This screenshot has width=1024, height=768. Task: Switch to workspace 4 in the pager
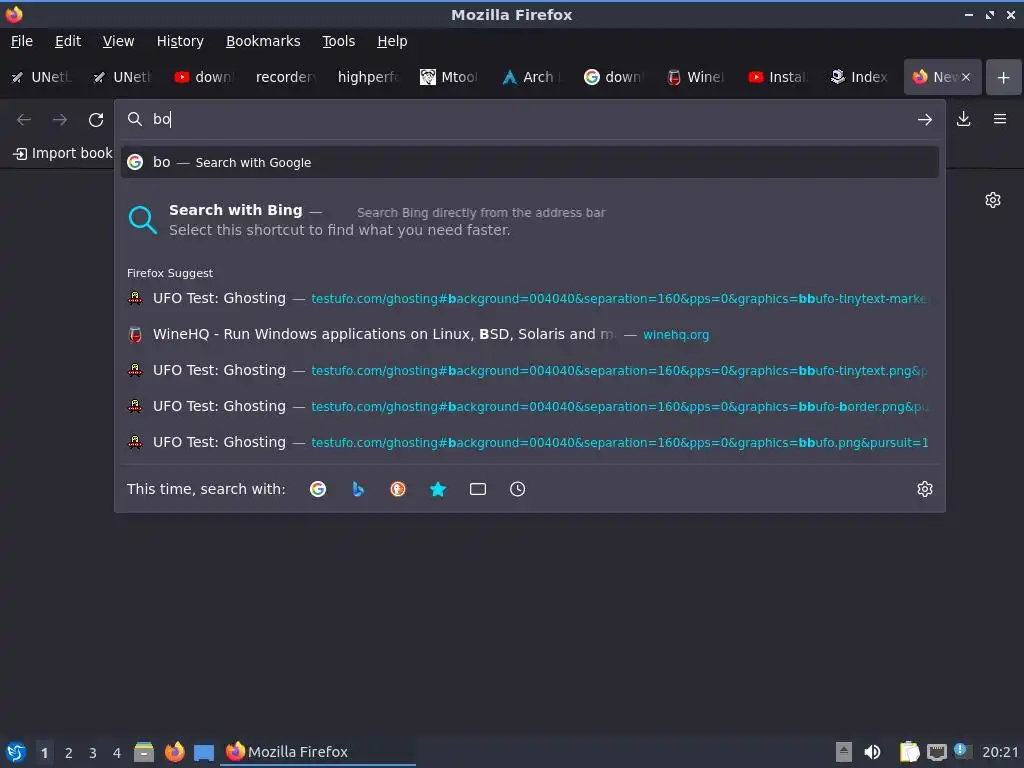[117, 753]
